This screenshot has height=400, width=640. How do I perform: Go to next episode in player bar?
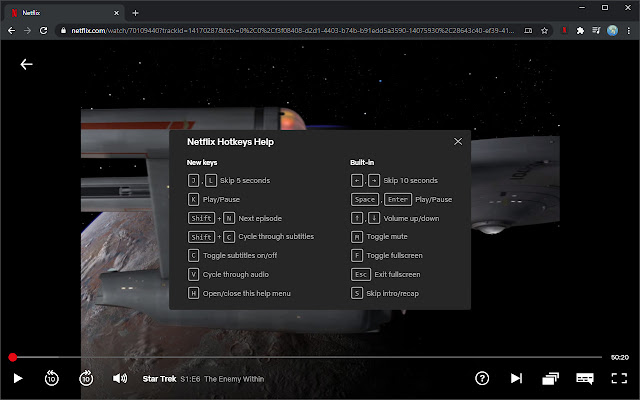[x=516, y=378]
